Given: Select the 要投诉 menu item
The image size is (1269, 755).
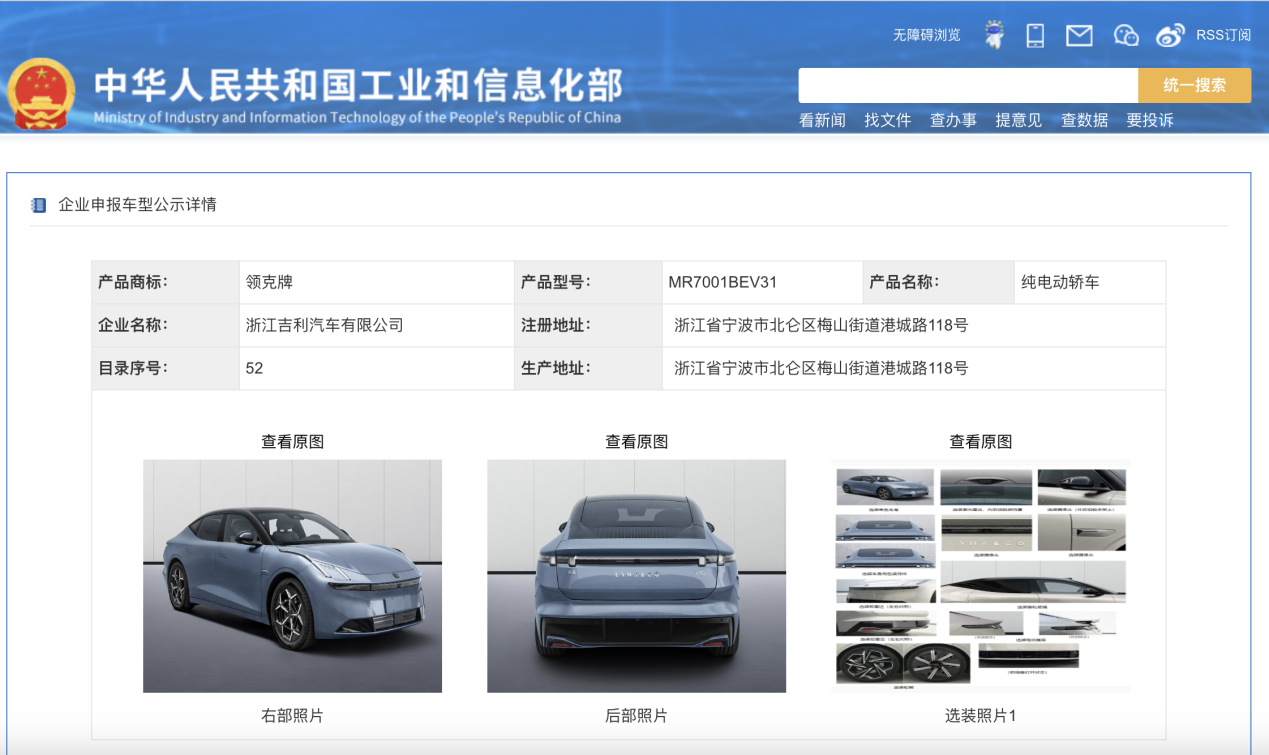Looking at the screenshot, I should click(x=1149, y=120).
